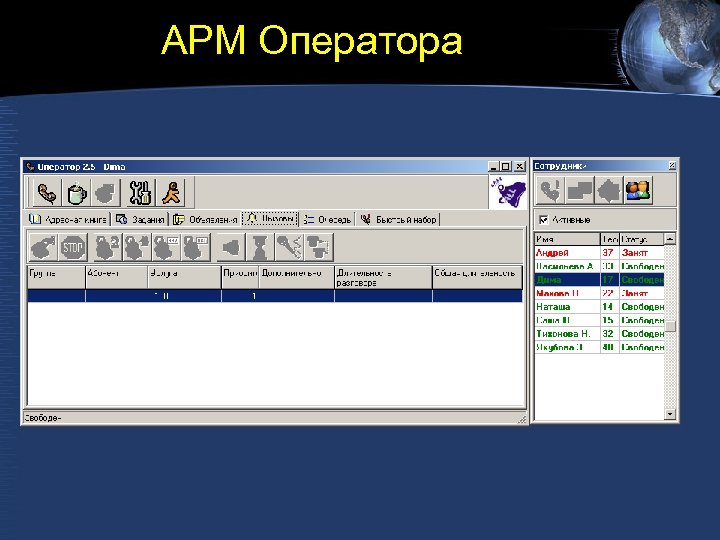Open the Адресная книга tab

coord(68,219)
